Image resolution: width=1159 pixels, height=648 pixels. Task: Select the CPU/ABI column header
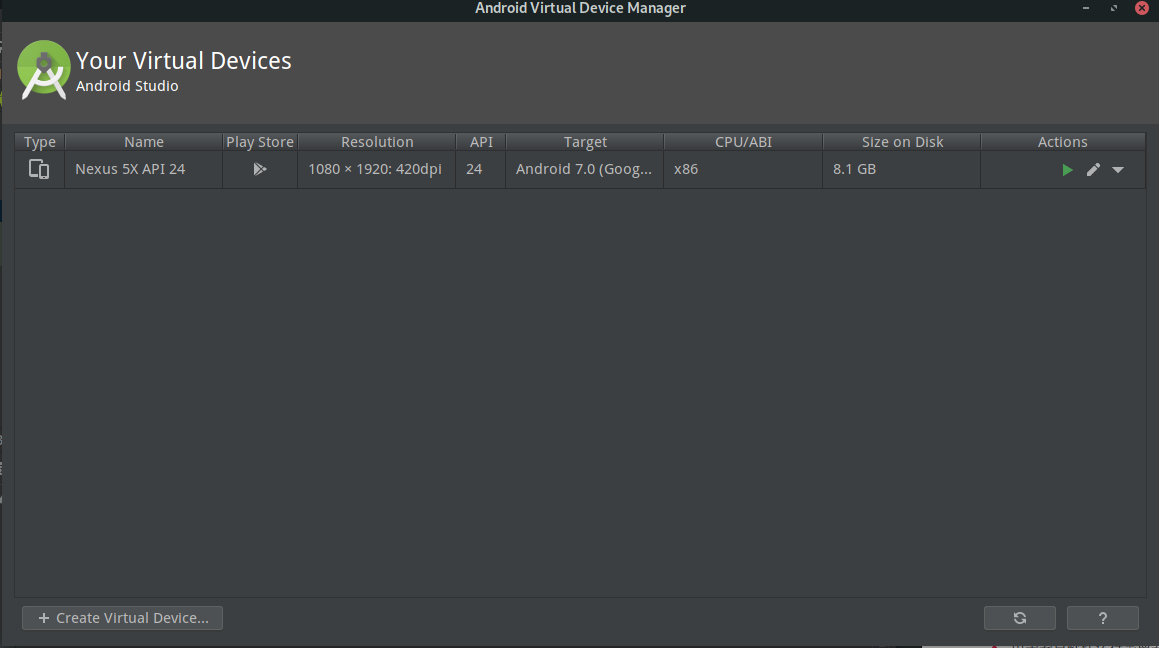click(743, 142)
